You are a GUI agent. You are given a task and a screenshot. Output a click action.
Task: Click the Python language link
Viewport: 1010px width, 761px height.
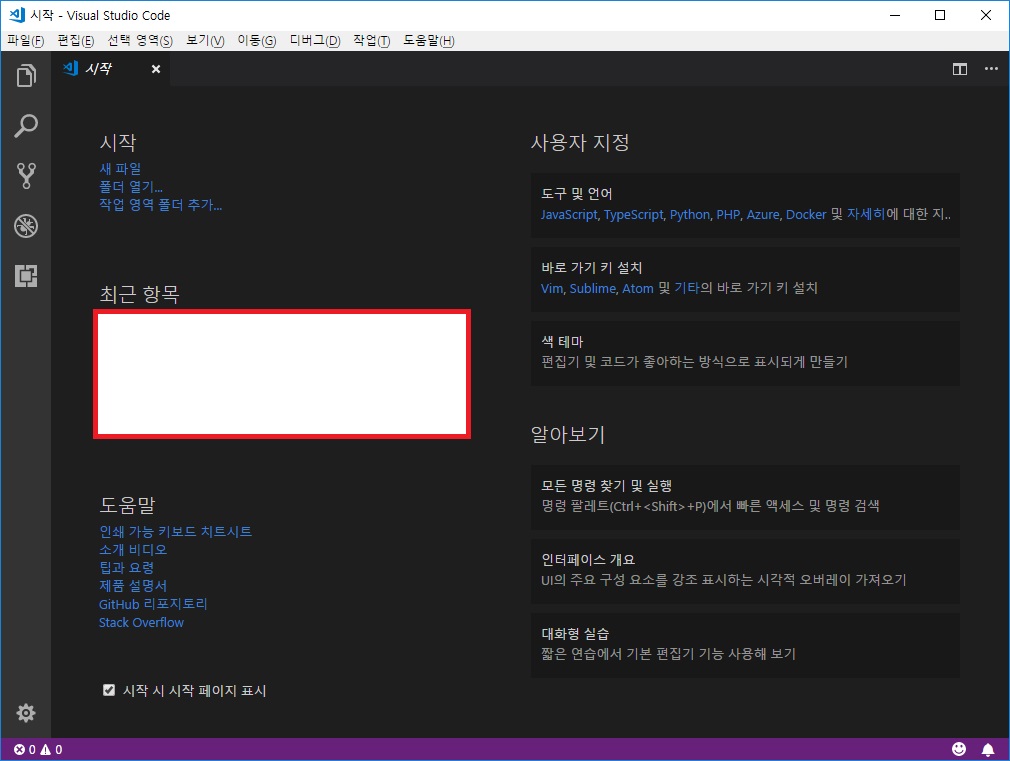tap(690, 215)
